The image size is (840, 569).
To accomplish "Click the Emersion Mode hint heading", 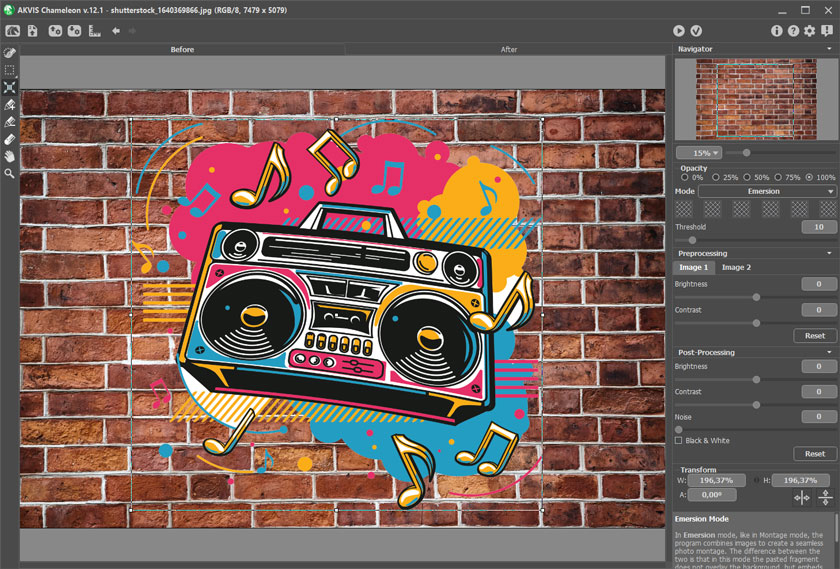I will click(x=701, y=519).
